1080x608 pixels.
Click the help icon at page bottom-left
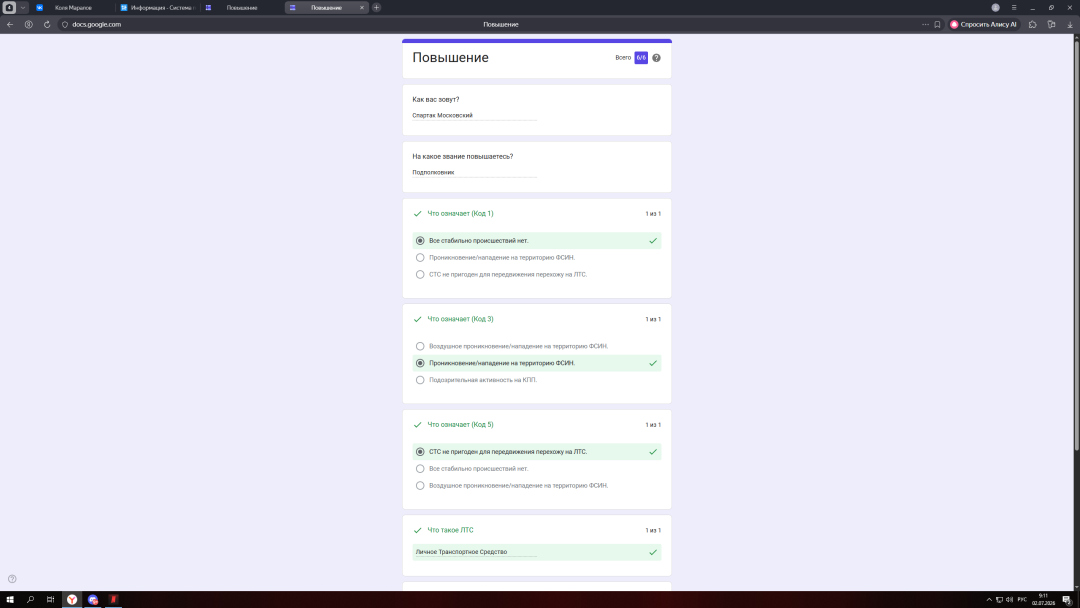tap(12, 579)
